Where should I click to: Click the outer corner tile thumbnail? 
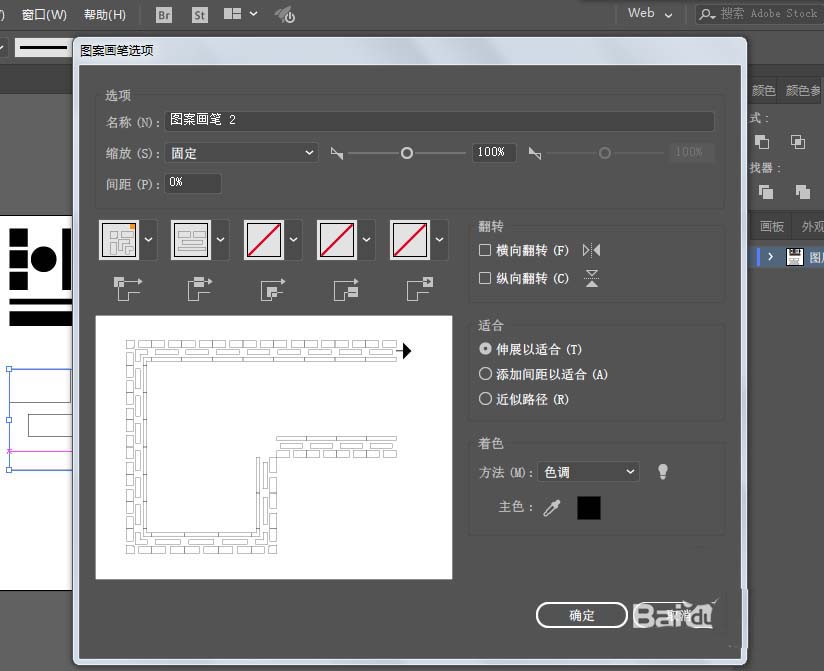pos(119,240)
